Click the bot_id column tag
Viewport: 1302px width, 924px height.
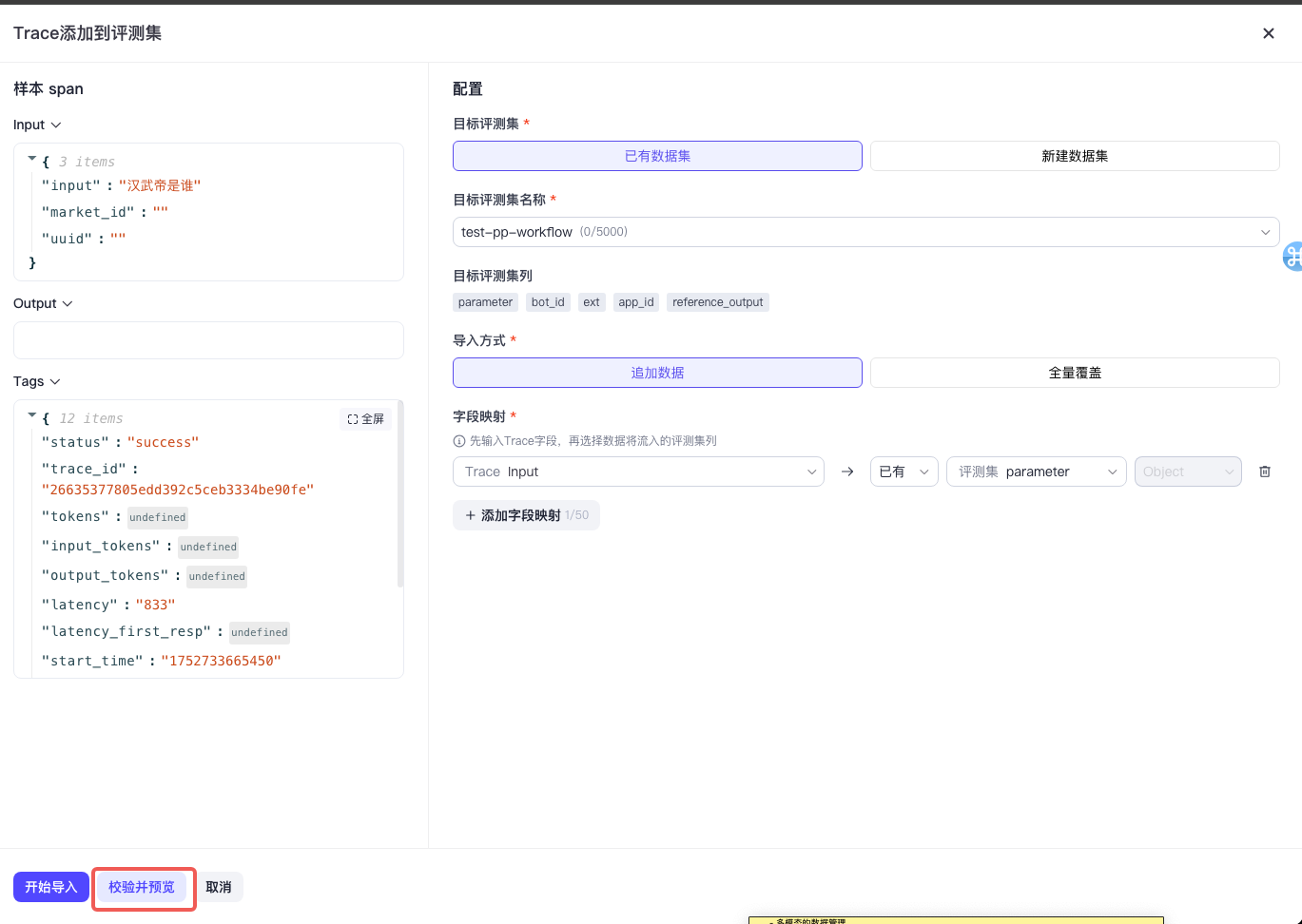(548, 302)
